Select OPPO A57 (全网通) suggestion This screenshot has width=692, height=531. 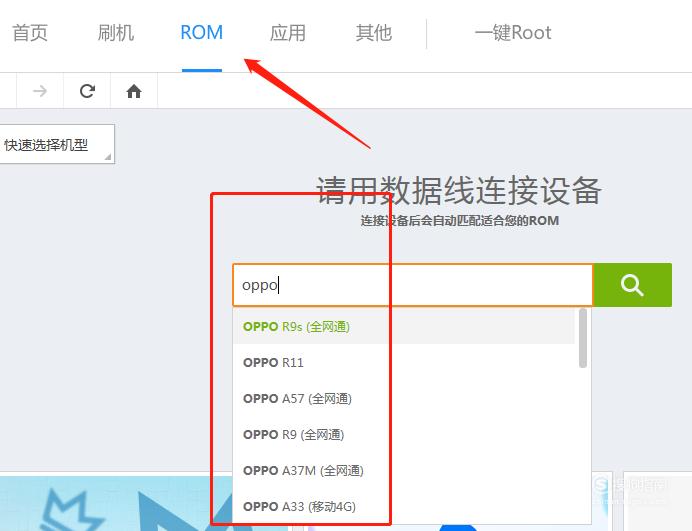point(404,399)
